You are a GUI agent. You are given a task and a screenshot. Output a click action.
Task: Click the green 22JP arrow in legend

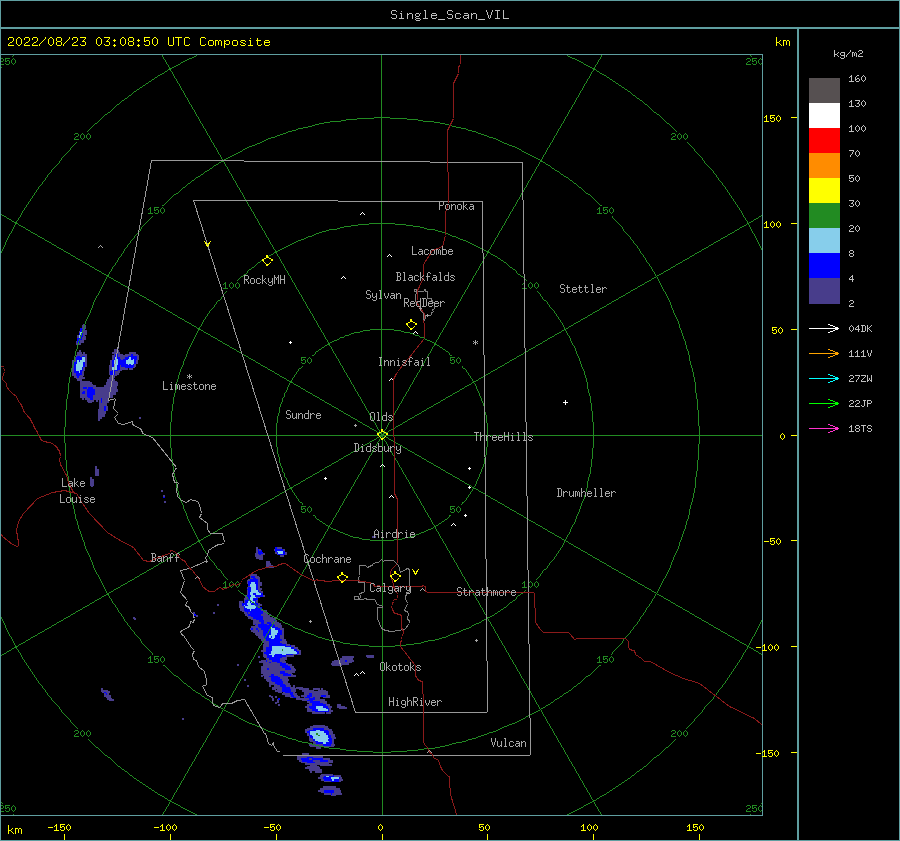coord(824,404)
